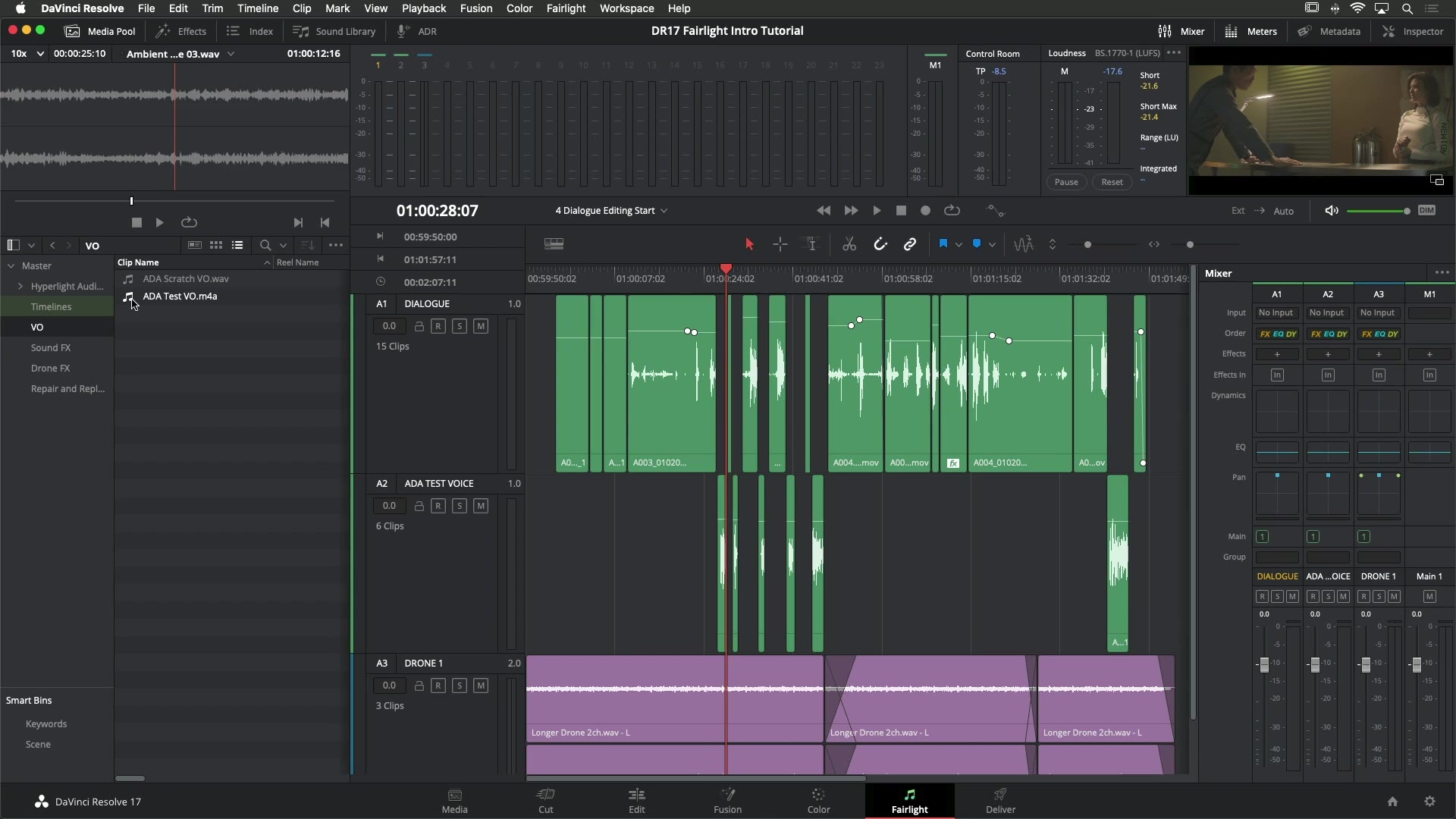Search the Media Pool bin
The width and height of the screenshot is (1456, 819).
(x=265, y=246)
